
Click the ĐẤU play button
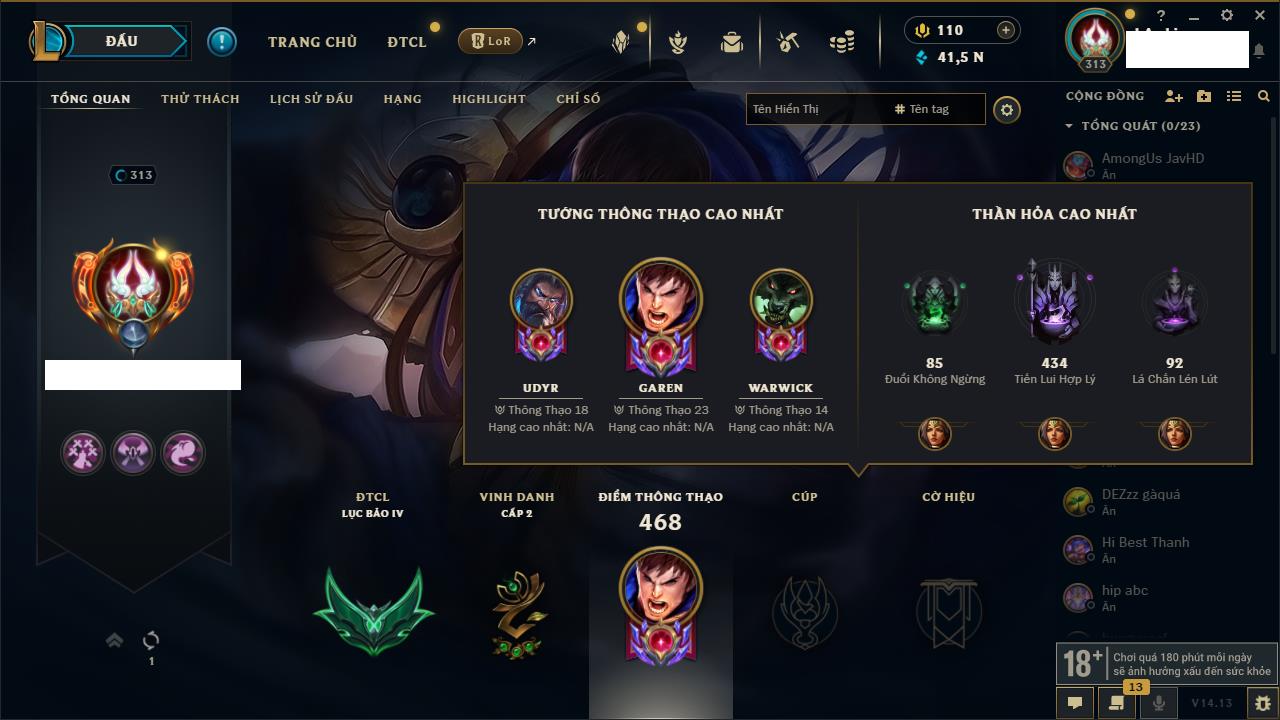(x=121, y=41)
